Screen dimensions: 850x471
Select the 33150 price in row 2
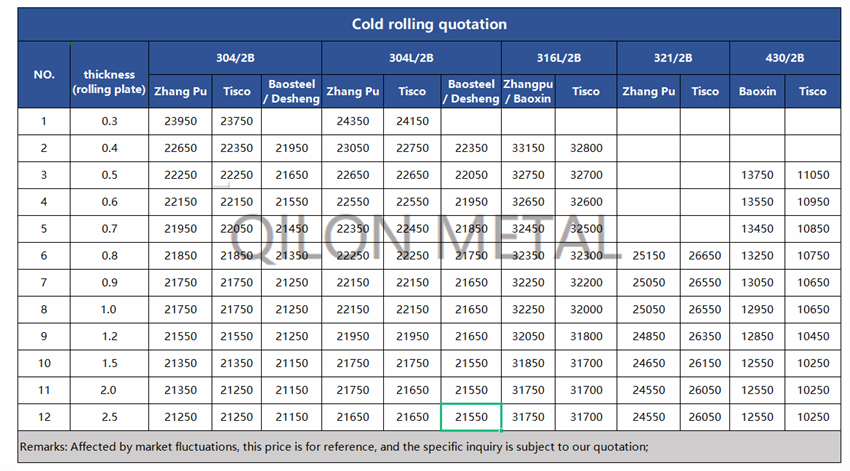pyautogui.click(x=528, y=149)
